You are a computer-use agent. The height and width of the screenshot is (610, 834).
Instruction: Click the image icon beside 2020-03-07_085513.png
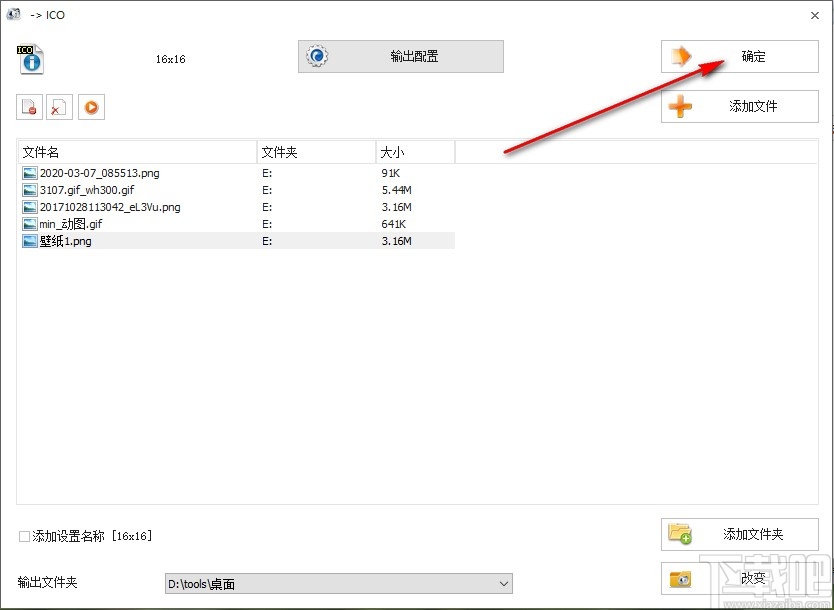click(x=30, y=173)
